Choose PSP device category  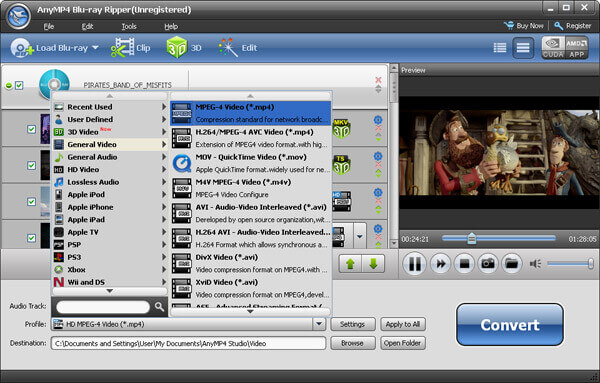110,244
